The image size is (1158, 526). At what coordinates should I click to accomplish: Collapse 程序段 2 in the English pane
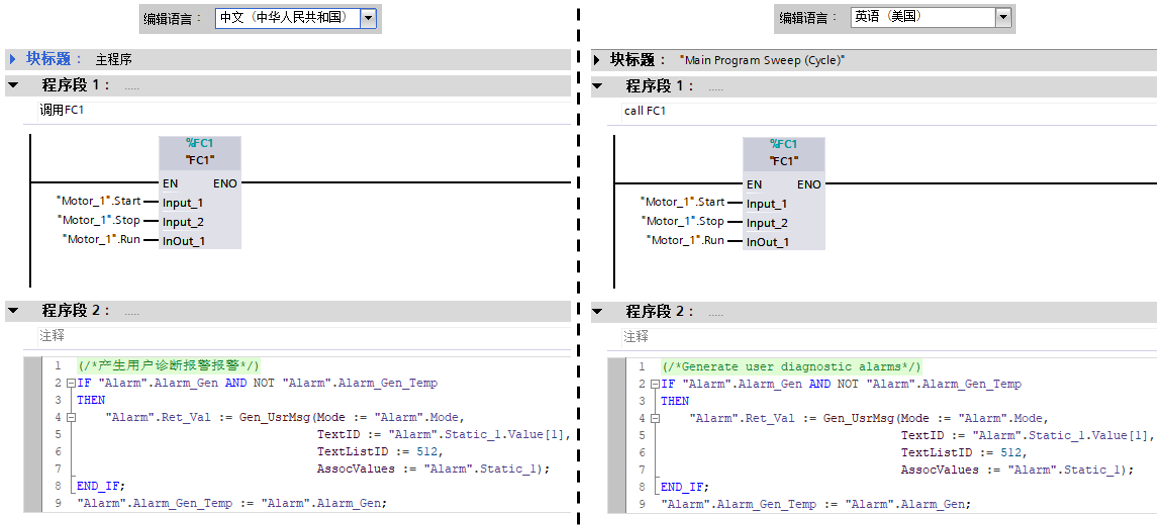597,312
